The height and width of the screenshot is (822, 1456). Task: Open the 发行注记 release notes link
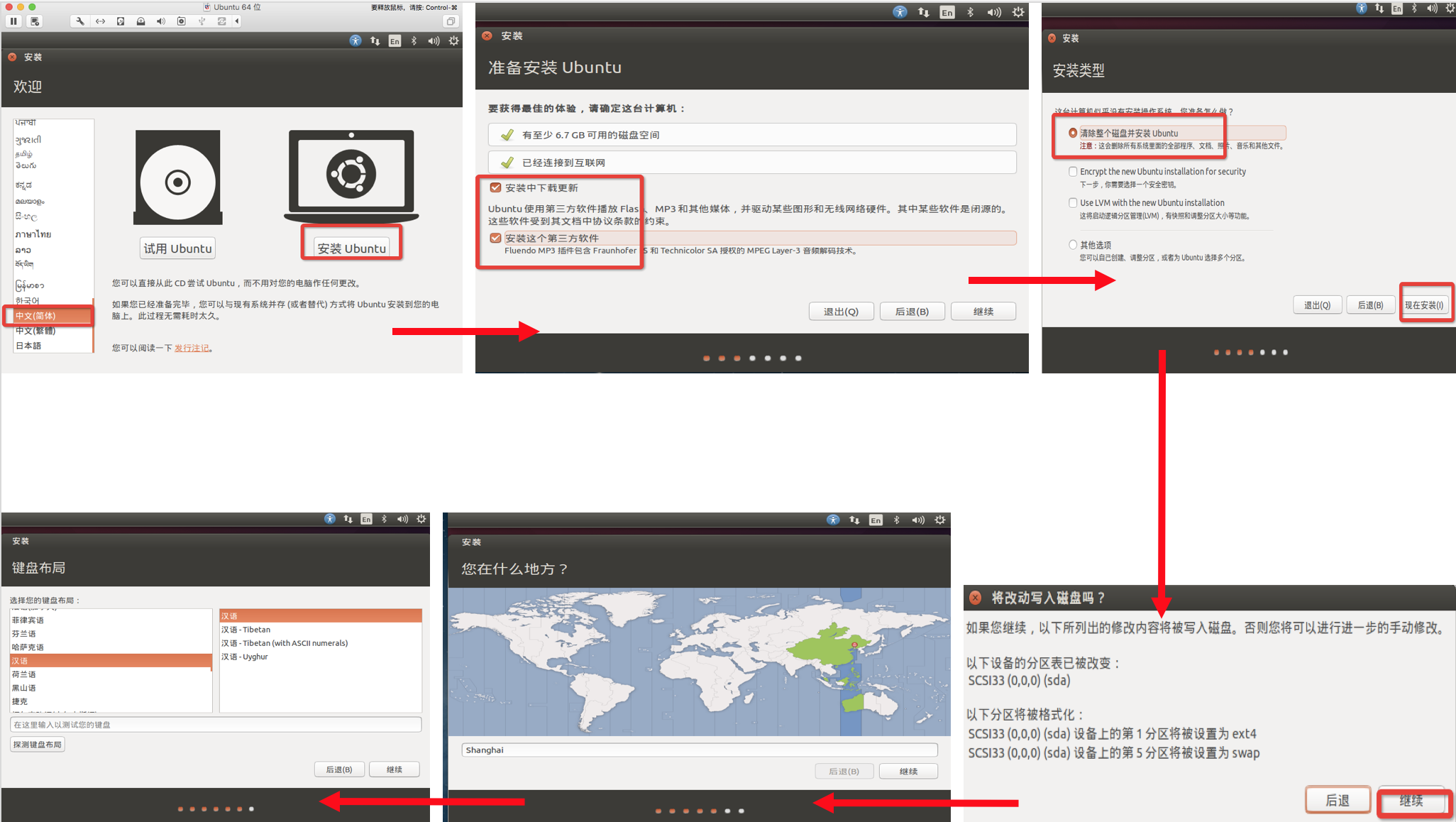pyautogui.click(x=192, y=348)
